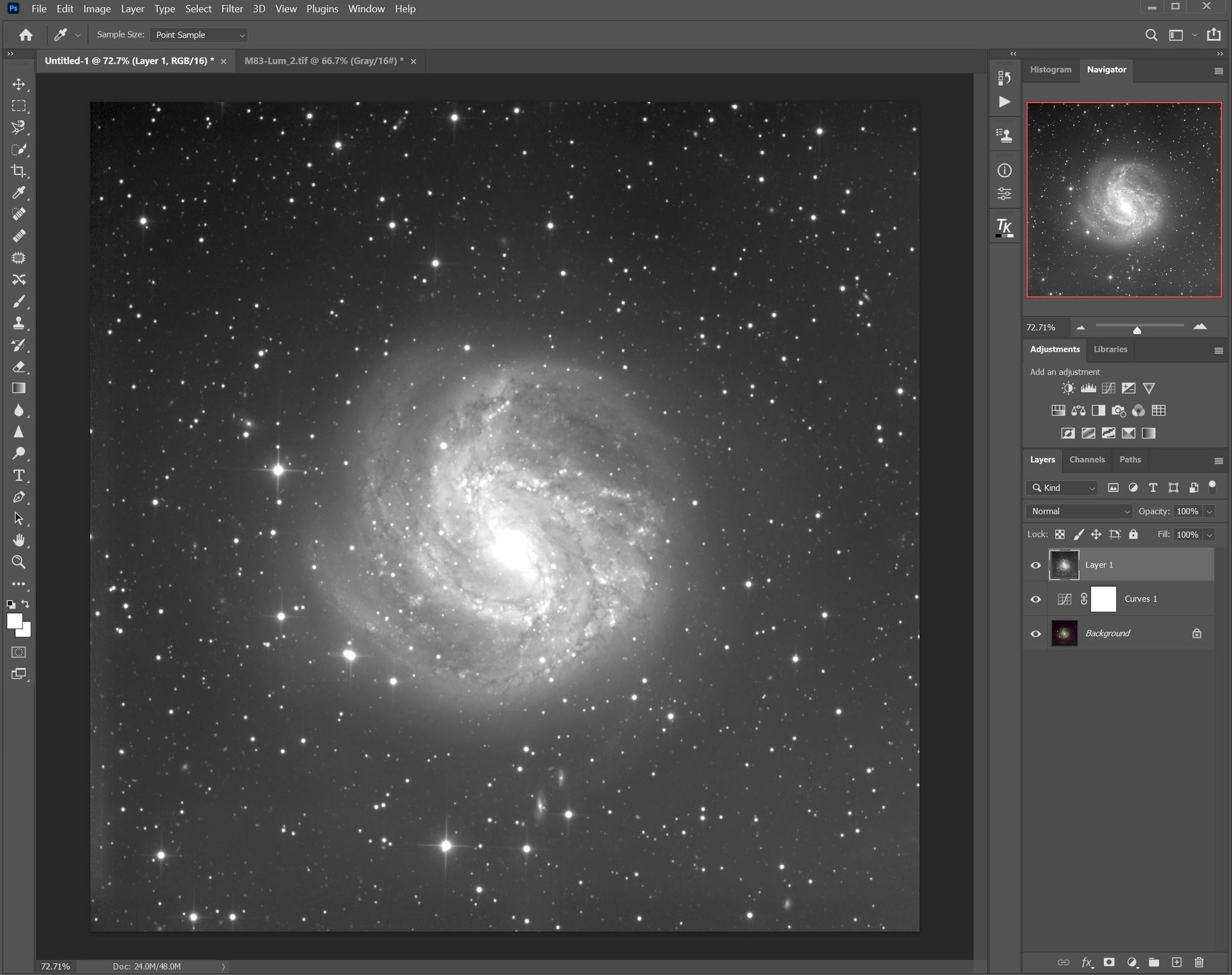This screenshot has width=1232, height=975.
Task: Toggle lock all padlock icon
Action: (x=1133, y=534)
